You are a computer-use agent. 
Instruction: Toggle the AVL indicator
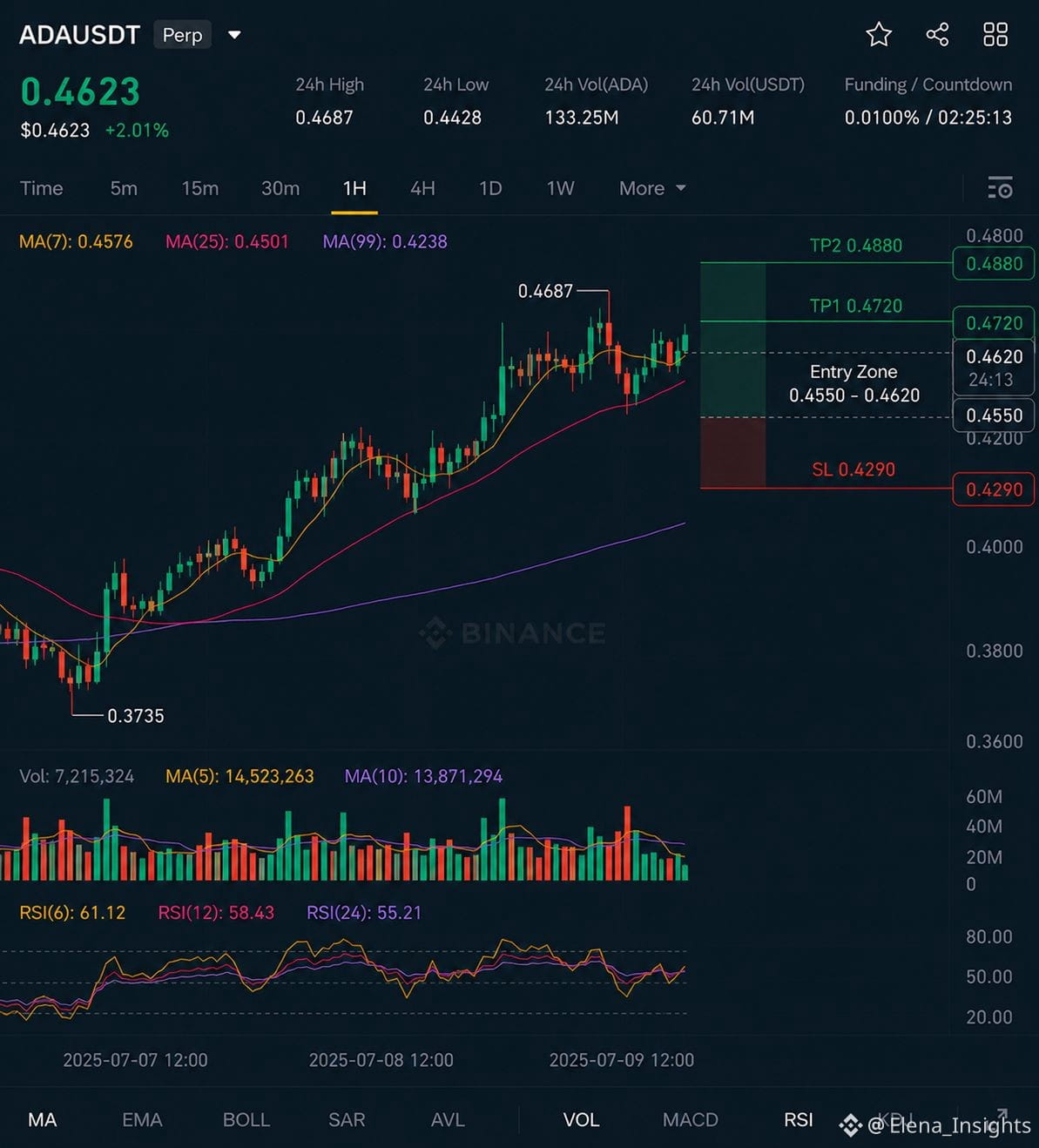coord(448,1120)
